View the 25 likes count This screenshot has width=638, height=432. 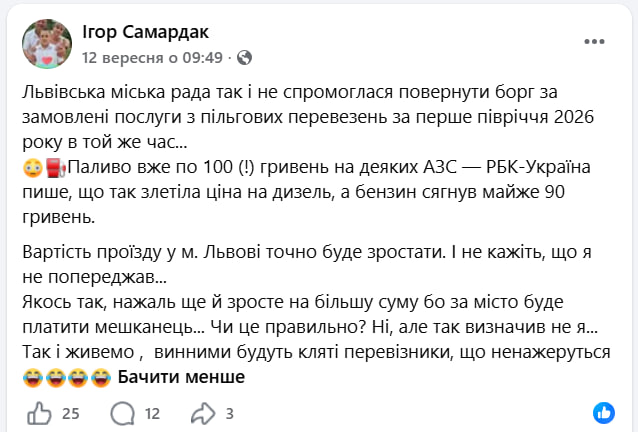click(x=70, y=414)
